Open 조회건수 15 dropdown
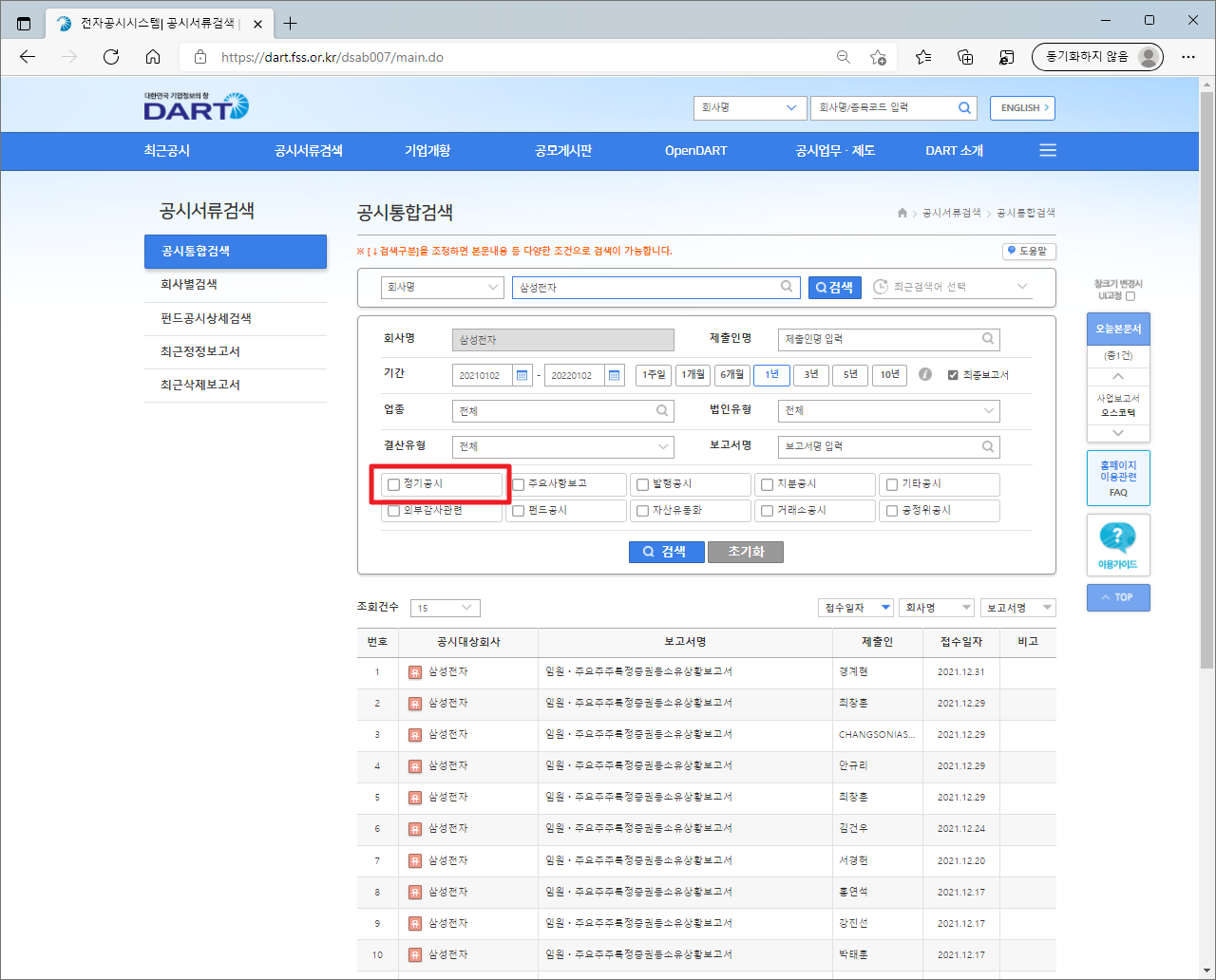The image size is (1216, 980). tap(445, 608)
